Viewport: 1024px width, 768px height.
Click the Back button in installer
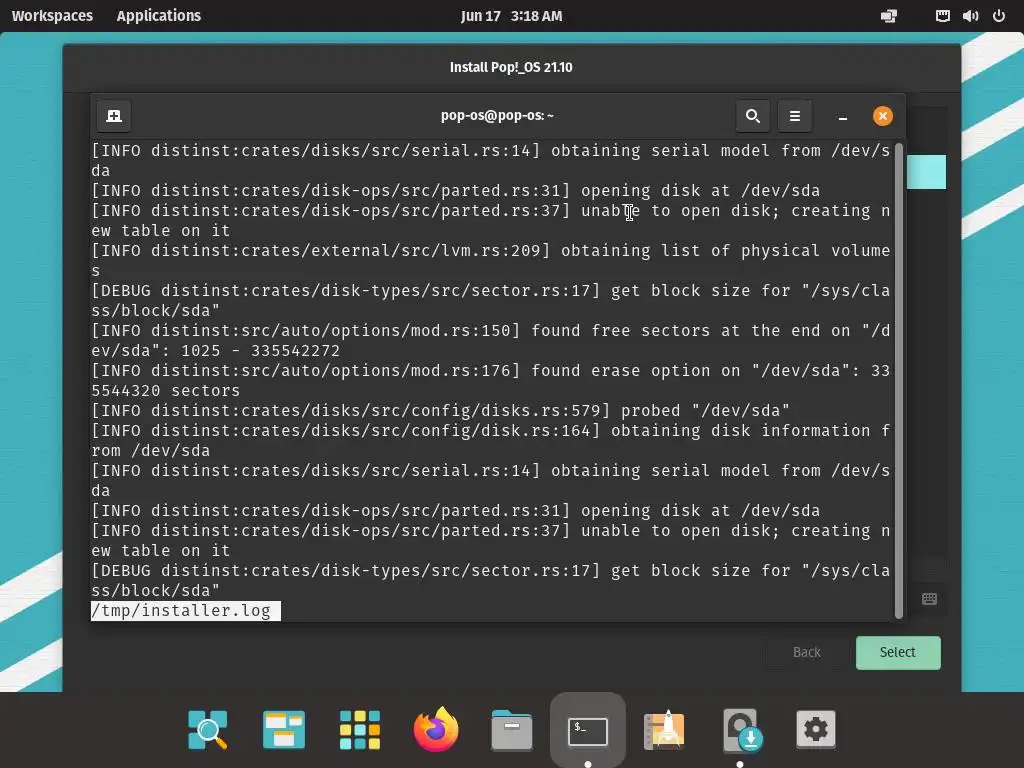(807, 652)
